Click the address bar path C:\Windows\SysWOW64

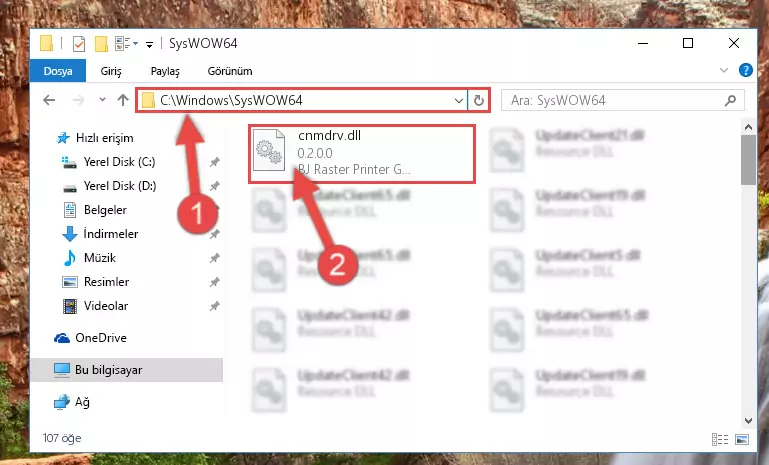[x=231, y=101]
